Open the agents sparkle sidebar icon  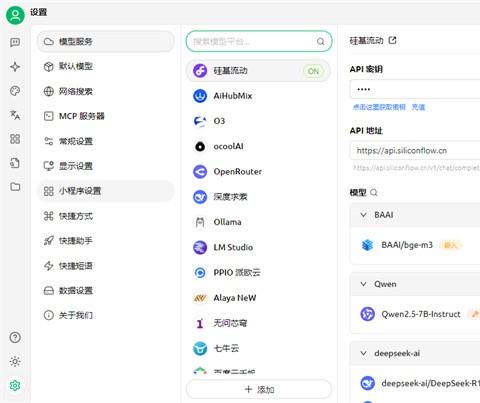[x=15, y=67]
